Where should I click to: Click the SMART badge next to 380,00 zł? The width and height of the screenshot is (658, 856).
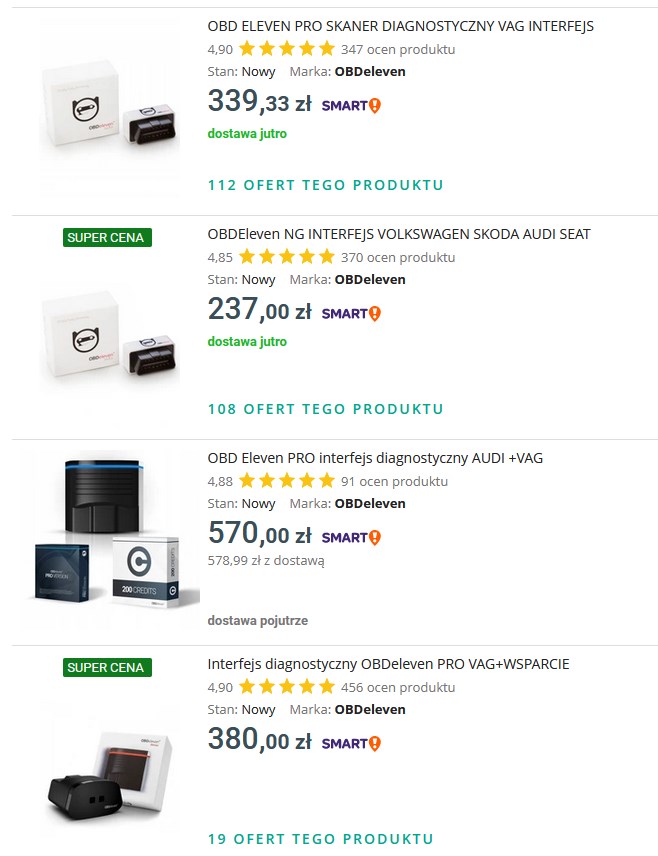[x=351, y=744]
